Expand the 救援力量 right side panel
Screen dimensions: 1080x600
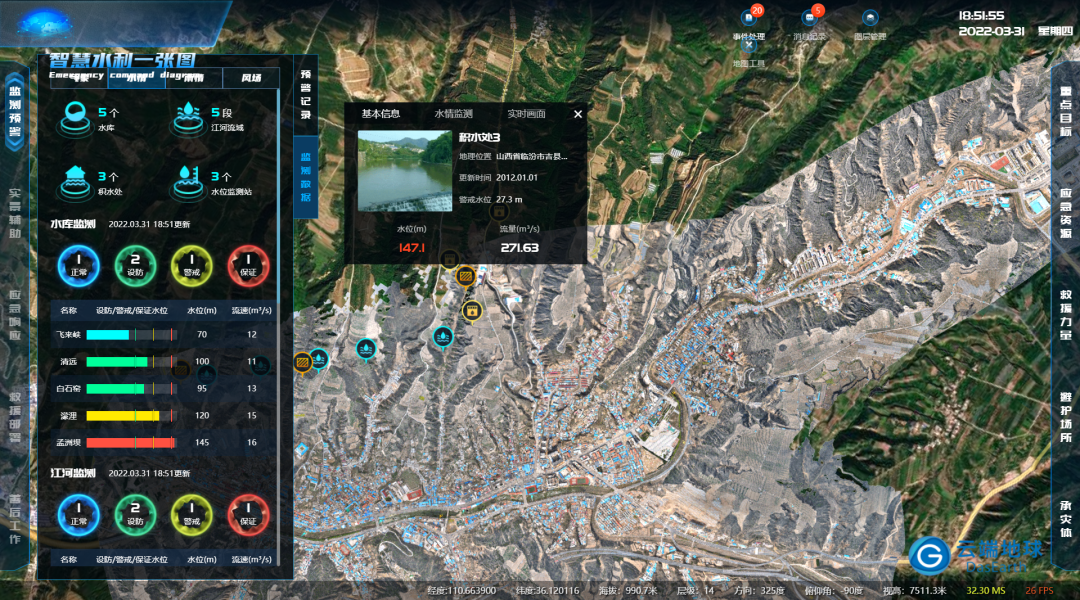point(1065,315)
